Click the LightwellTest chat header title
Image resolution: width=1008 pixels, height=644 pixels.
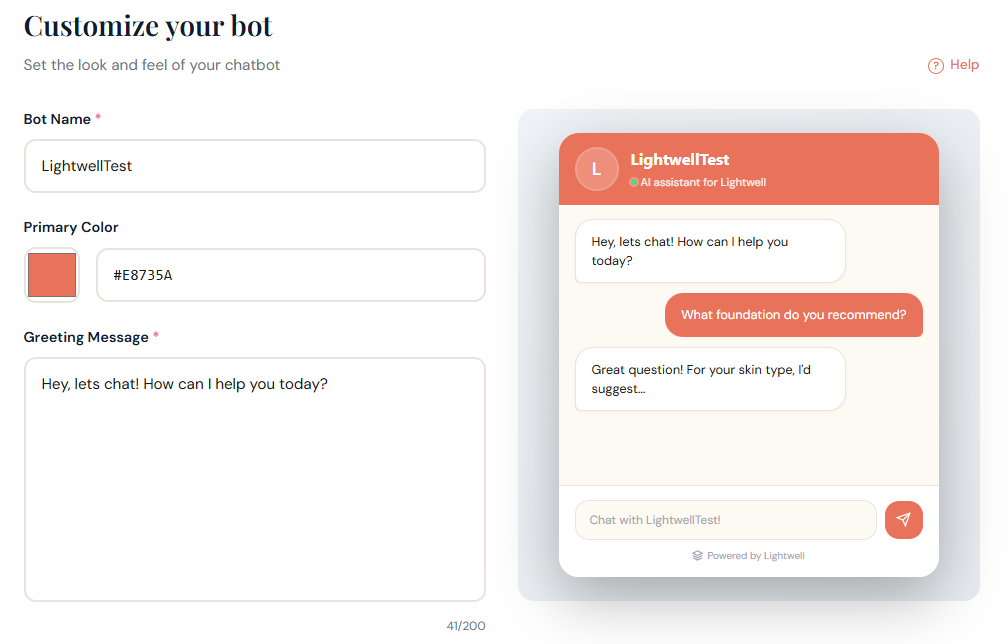pyautogui.click(x=678, y=159)
